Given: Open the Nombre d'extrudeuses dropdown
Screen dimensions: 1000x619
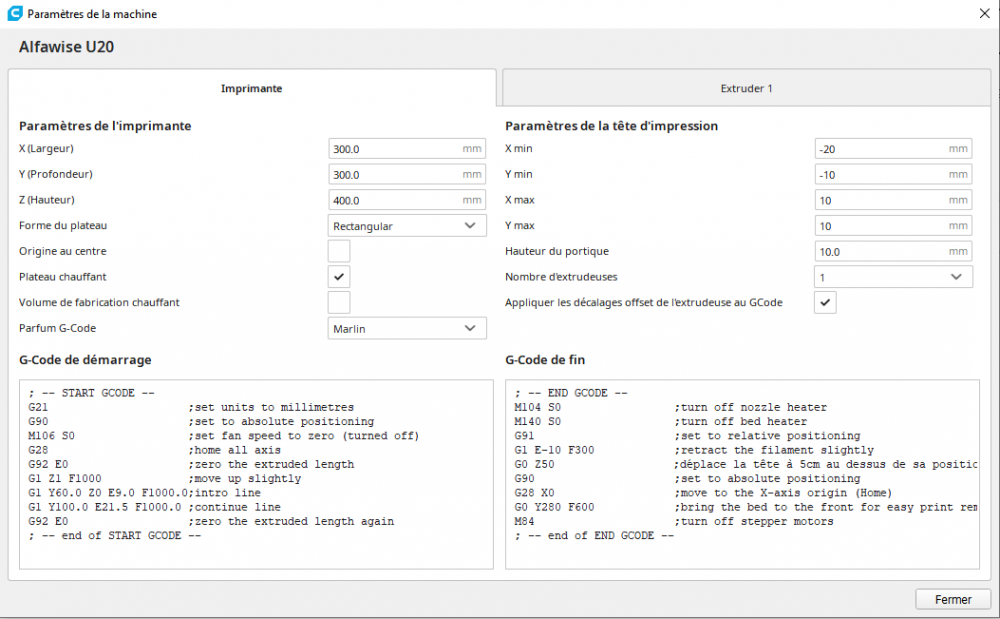Looking at the screenshot, I should point(893,277).
